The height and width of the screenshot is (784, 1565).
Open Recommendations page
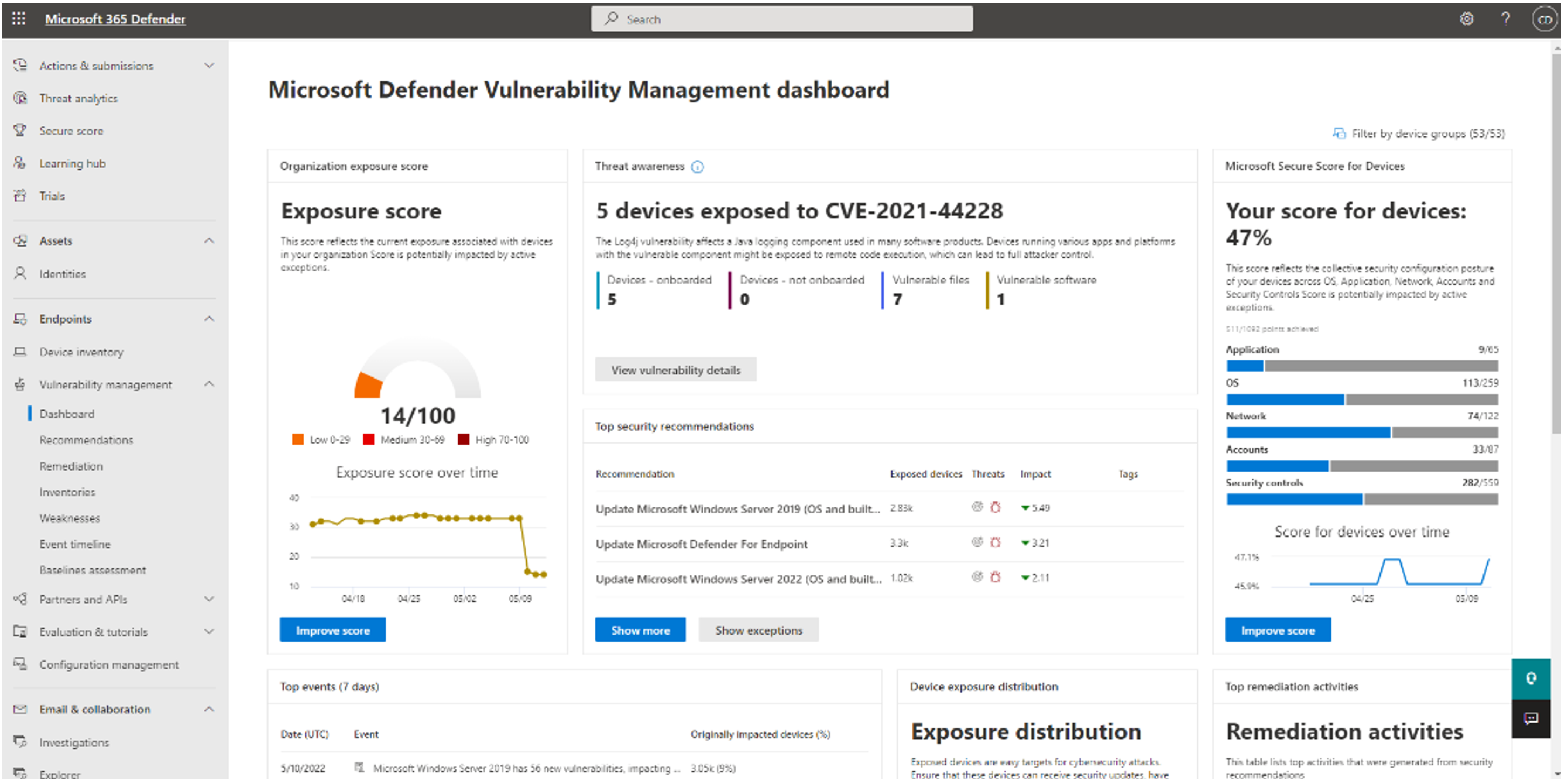click(x=86, y=439)
